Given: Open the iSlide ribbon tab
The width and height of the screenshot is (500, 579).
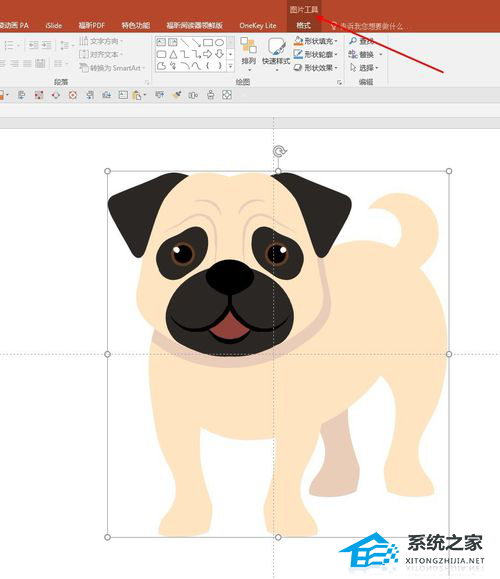Looking at the screenshot, I should tap(54, 25).
